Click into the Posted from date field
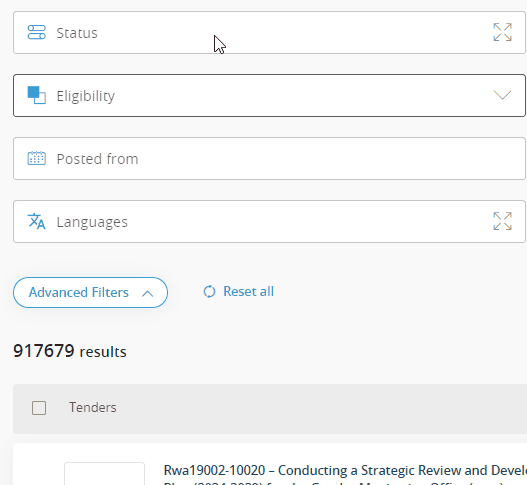The height and width of the screenshot is (485, 527). 269,158
